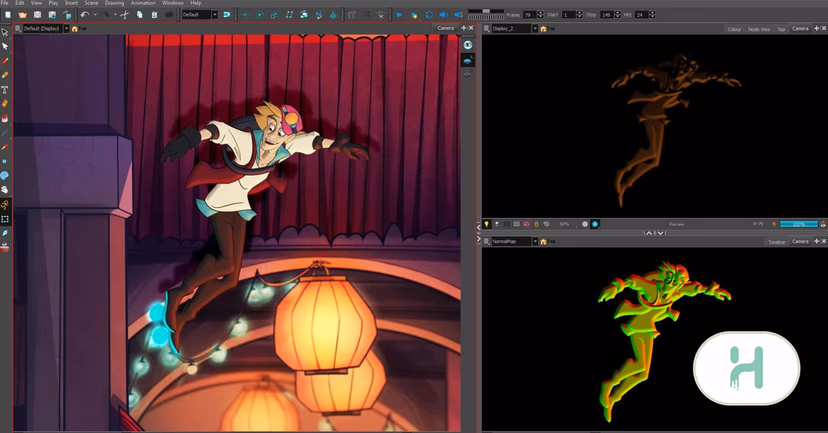Click the safe area icon in Display_2 bottom bar
Image resolution: width=828 pixels, height=433 pixels.
click(x=516, y=224)
